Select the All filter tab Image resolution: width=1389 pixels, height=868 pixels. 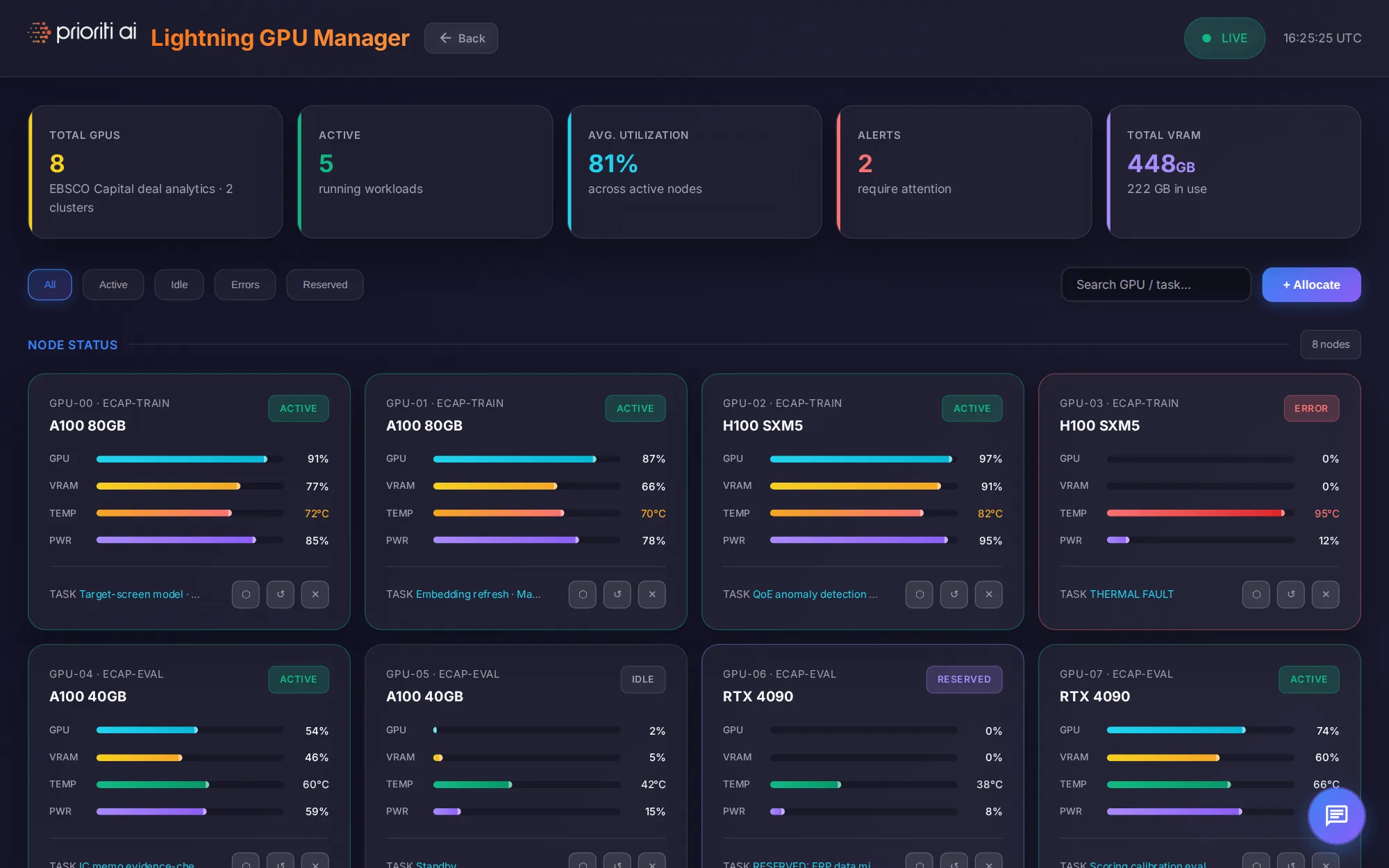point(50,285)
